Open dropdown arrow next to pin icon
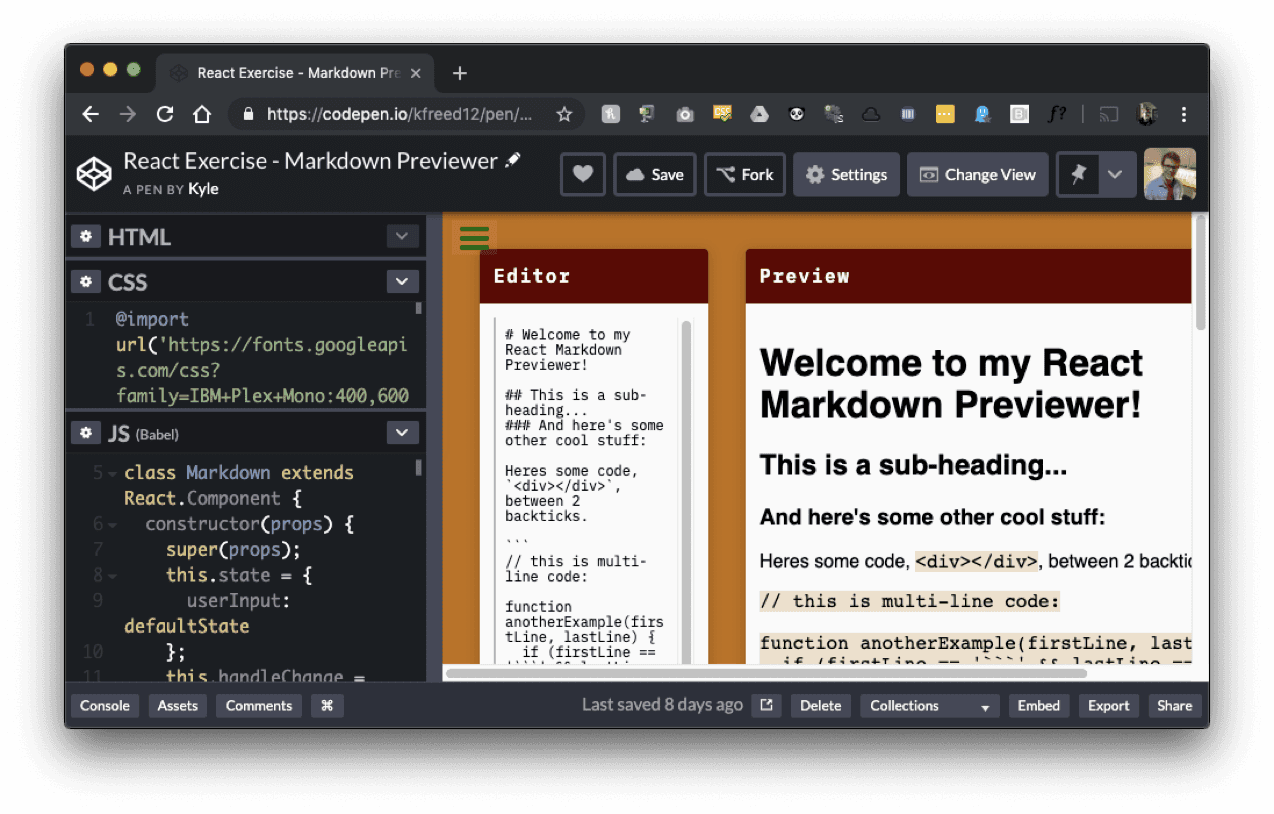1274x814 pixels. click(x=1116, y=174)
